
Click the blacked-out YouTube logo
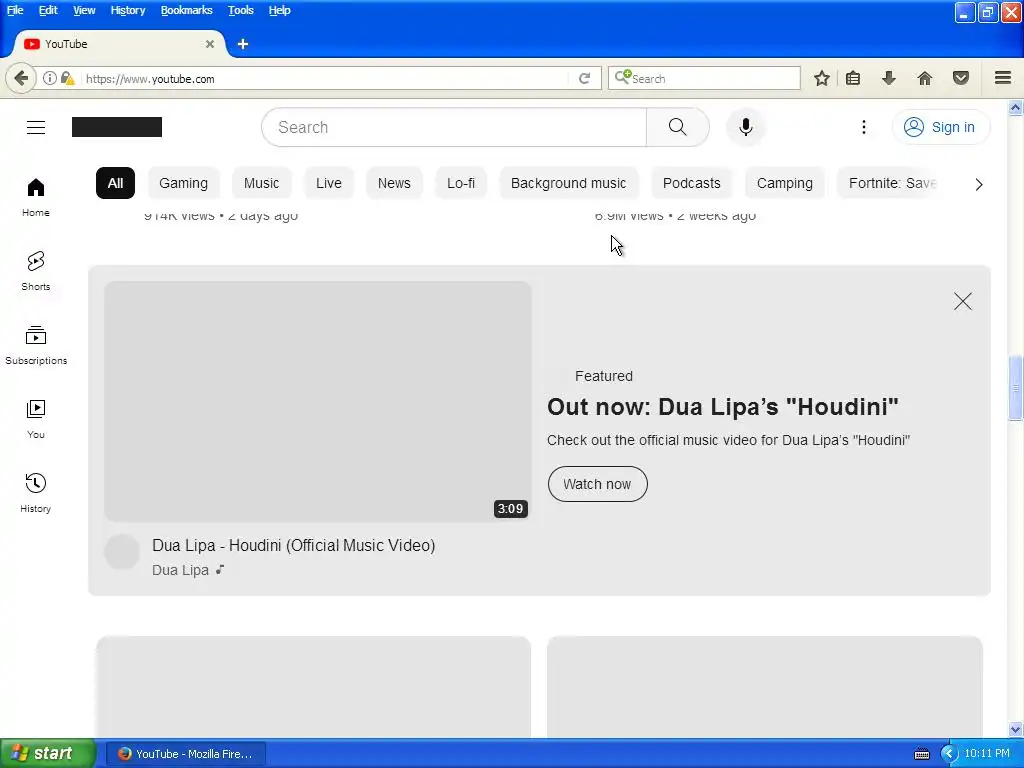pyautogui.click(x=117, y=127)
